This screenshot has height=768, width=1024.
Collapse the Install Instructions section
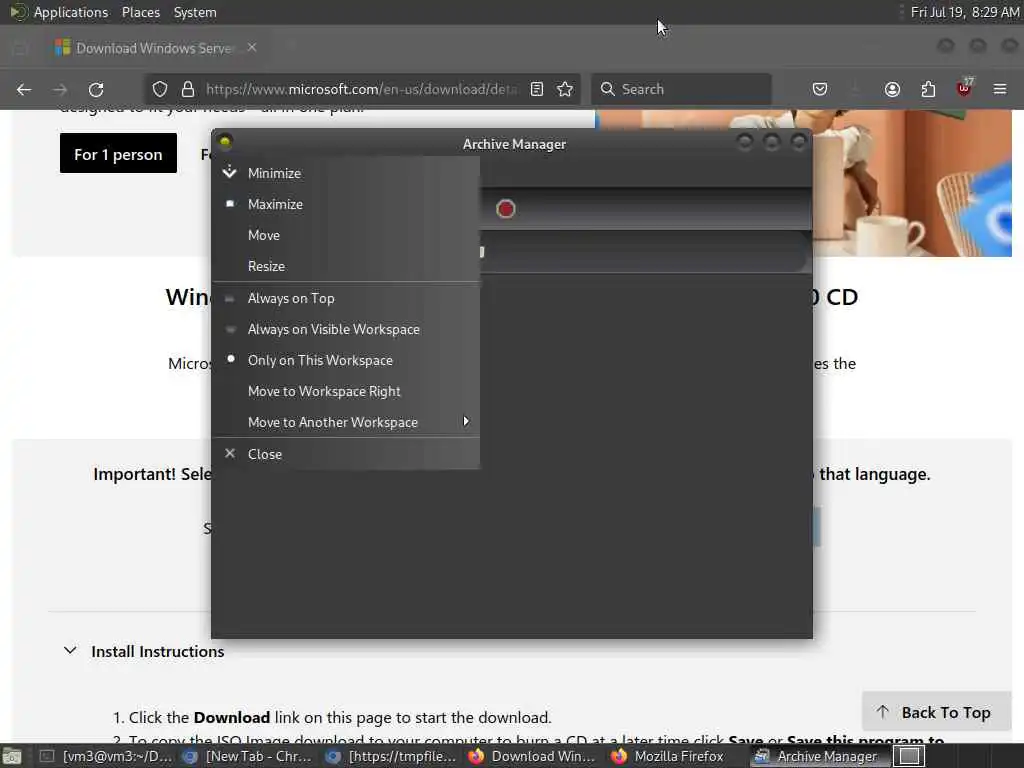[x=144, y=651]
